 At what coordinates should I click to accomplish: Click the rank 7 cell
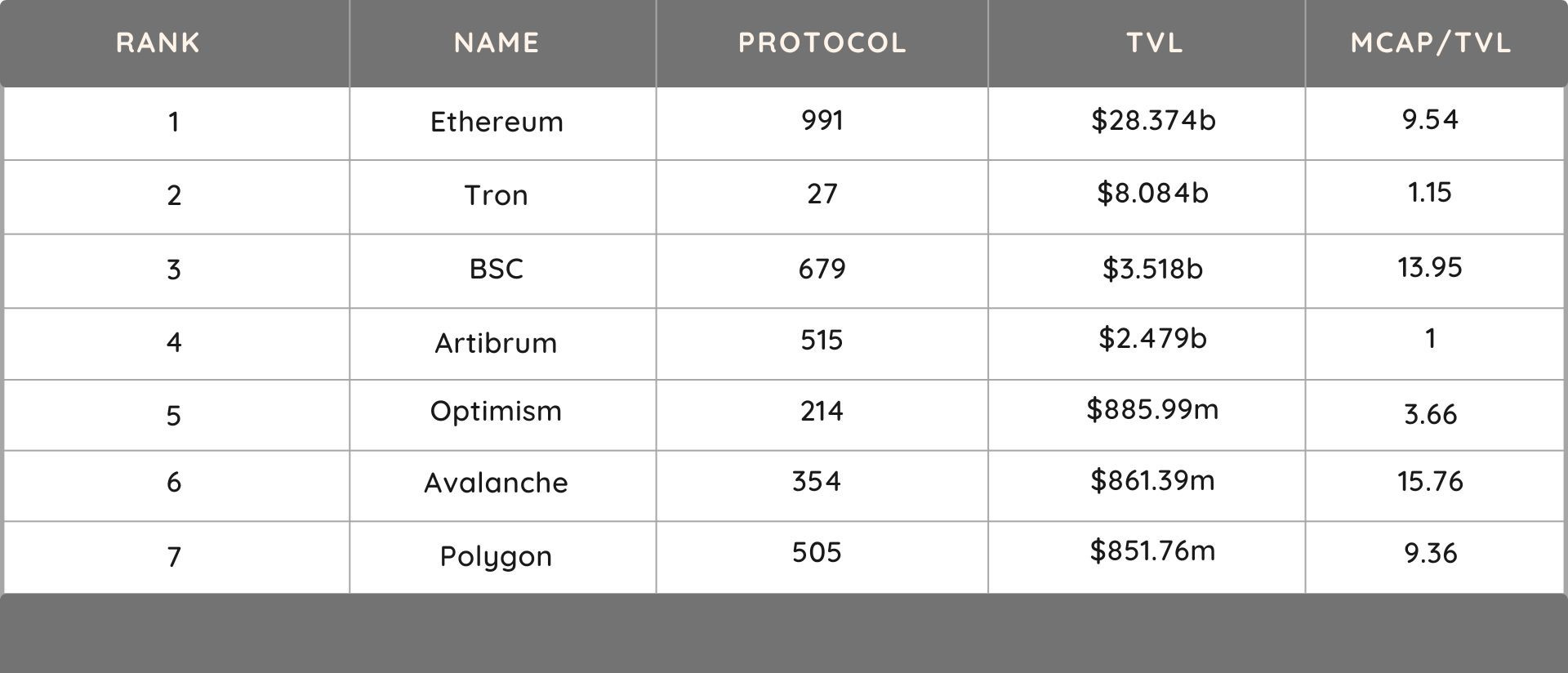[174, 557]
